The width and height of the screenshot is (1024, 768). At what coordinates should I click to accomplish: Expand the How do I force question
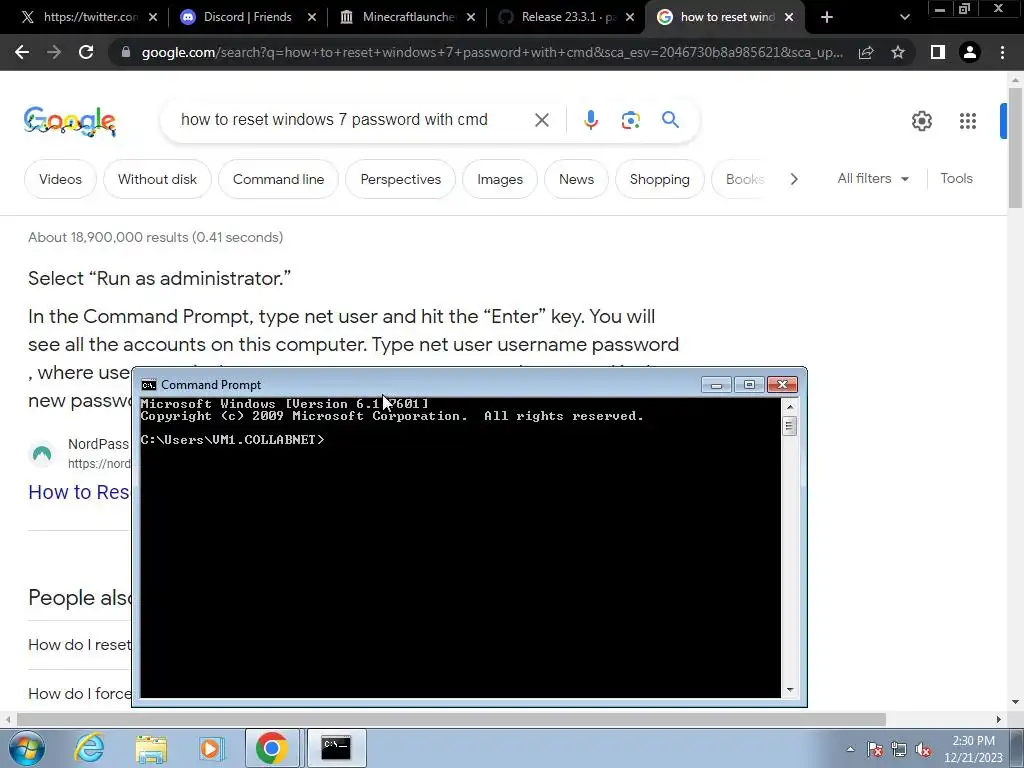(80, 694)
